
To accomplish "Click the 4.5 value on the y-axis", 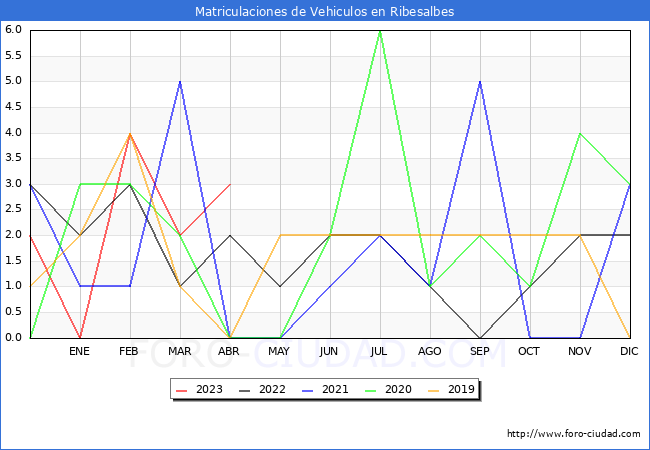I will tap(13, 107).
